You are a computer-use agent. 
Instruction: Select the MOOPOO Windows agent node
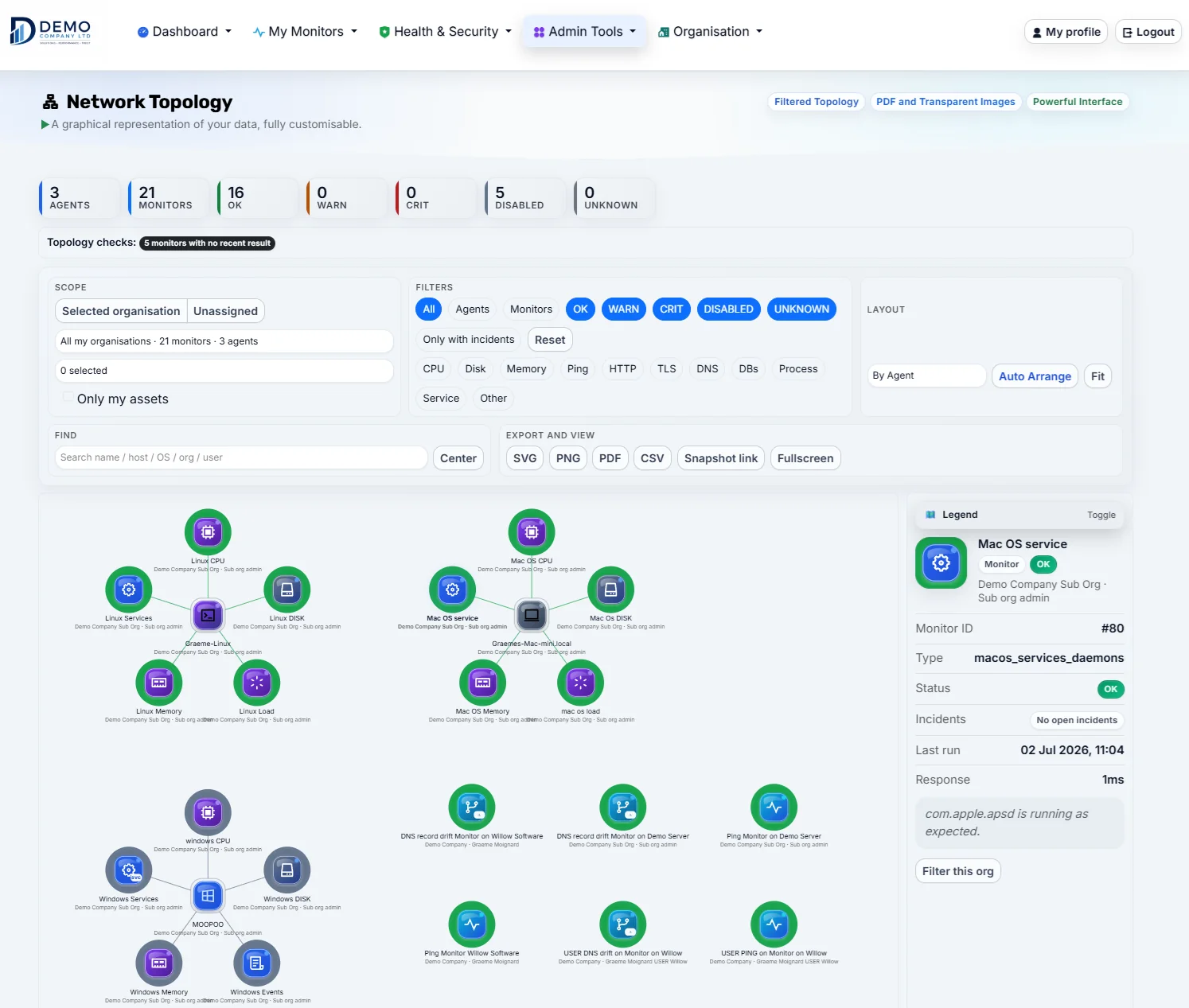tap(208, 896)
